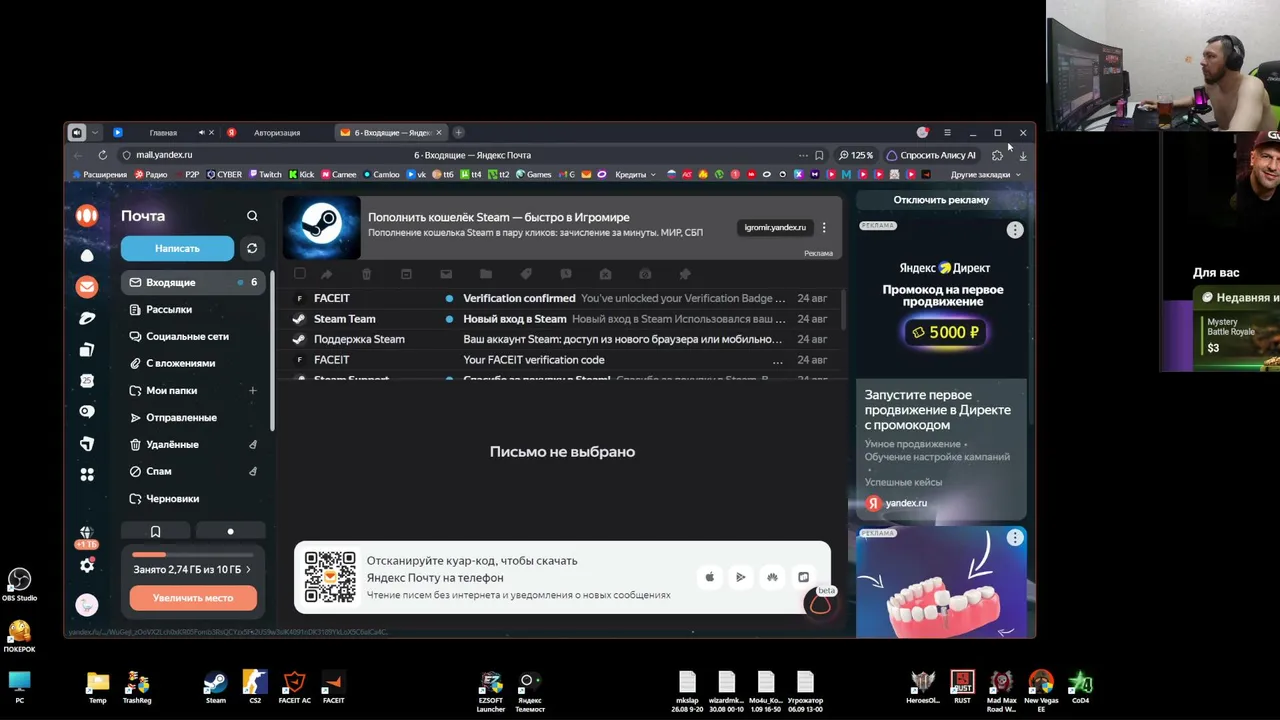
Task: Tick the select-all emails checkbox
Action: 300,274
